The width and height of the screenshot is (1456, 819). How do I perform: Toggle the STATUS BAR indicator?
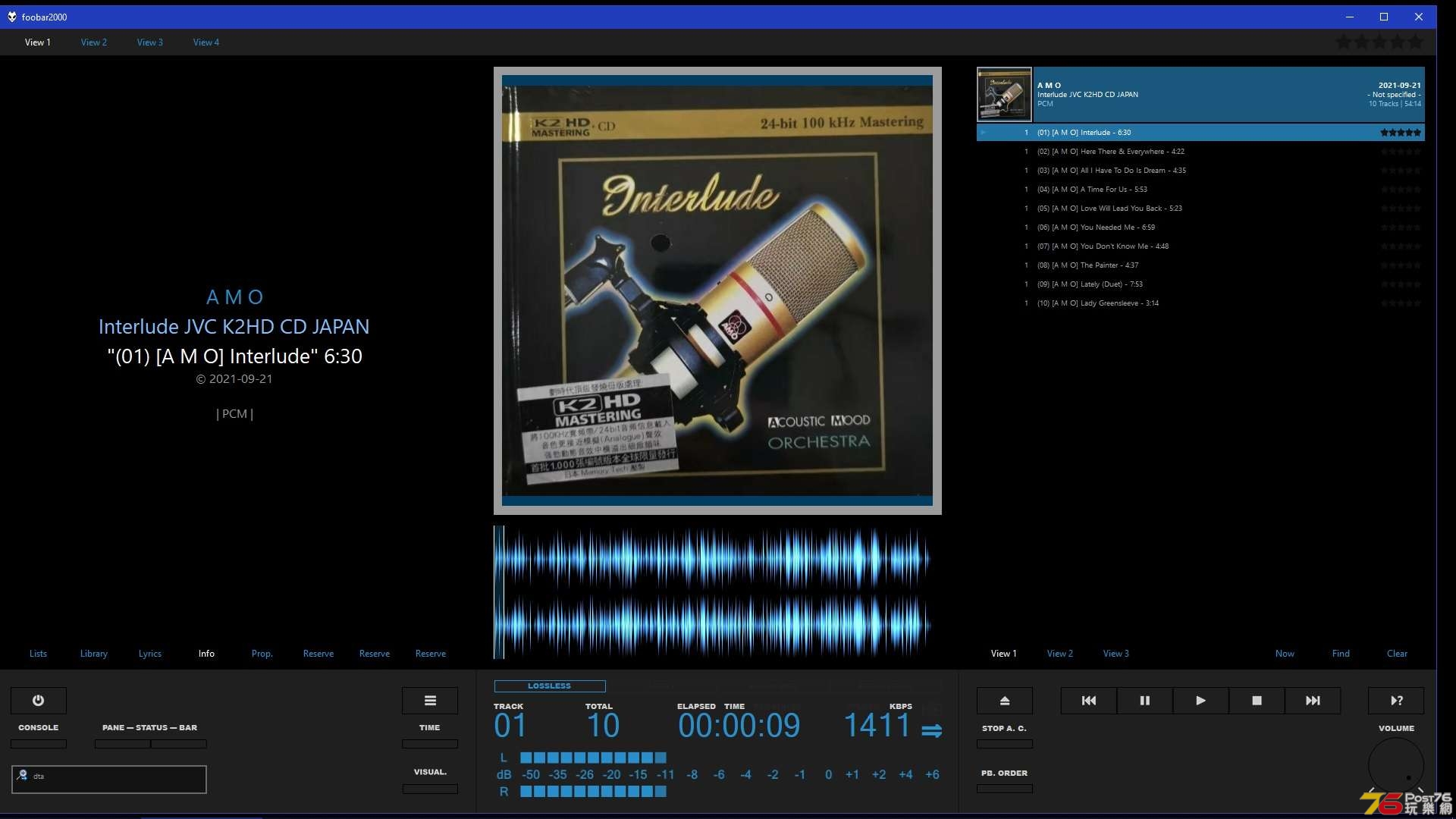pyautogui.click(x=179, y=744)
